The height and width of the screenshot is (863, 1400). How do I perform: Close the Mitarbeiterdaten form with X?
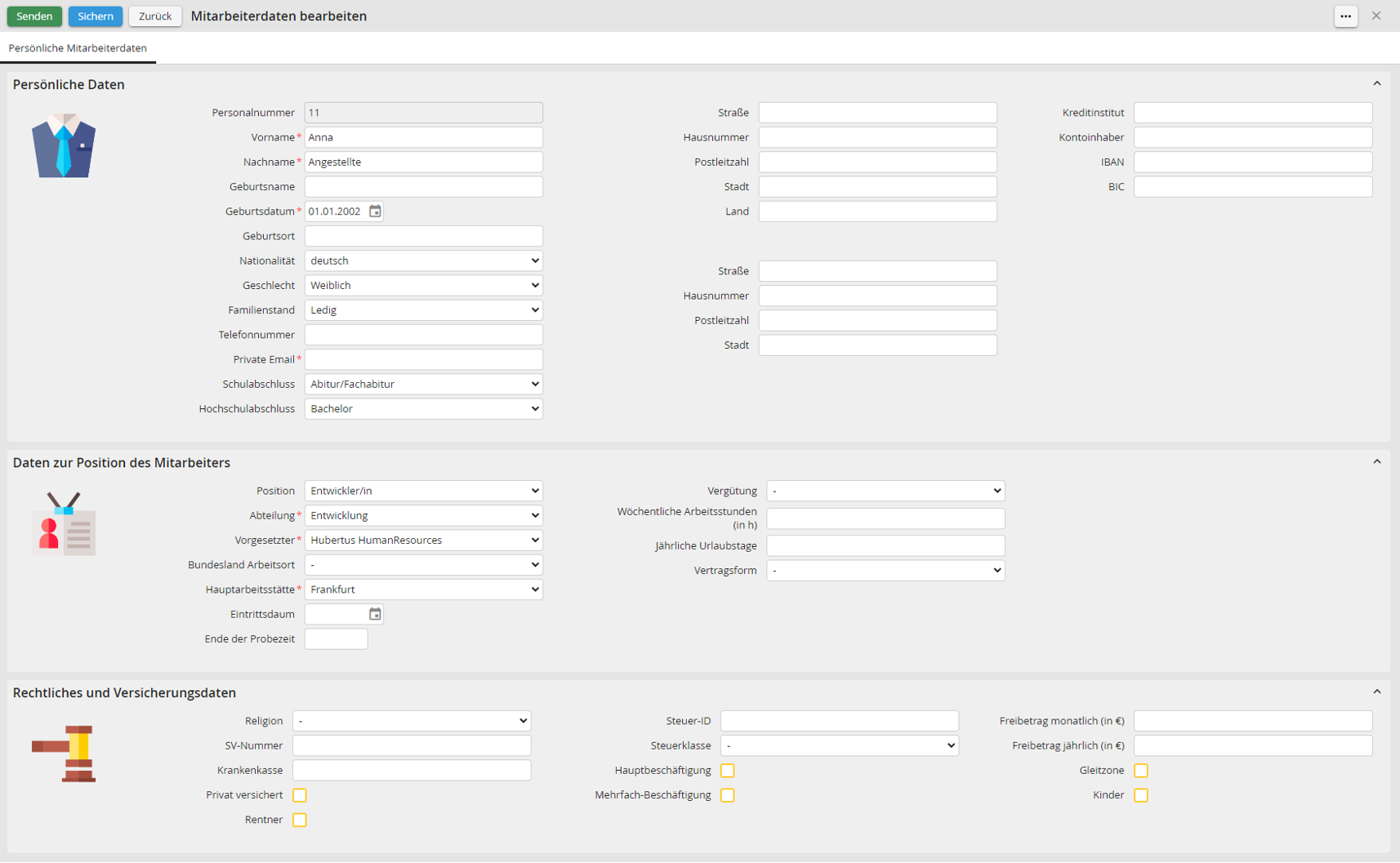pyautogui.click(x=1376, y=16)
